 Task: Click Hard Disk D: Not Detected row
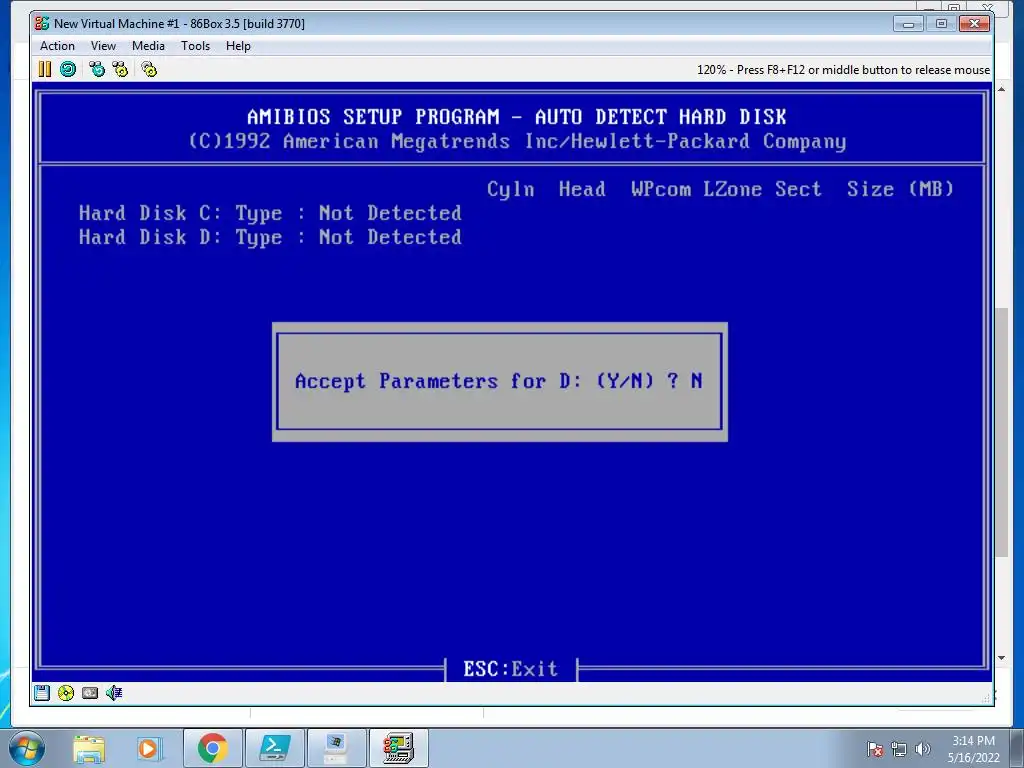point(270,237)
